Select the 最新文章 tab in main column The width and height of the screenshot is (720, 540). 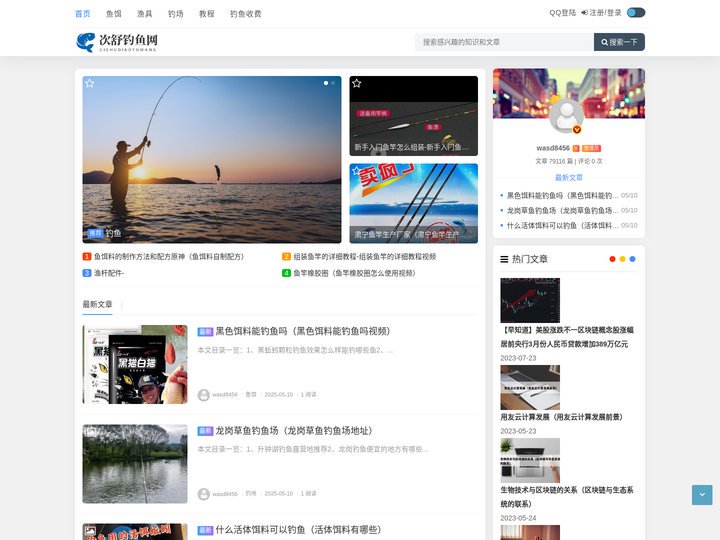pos(97,304)
